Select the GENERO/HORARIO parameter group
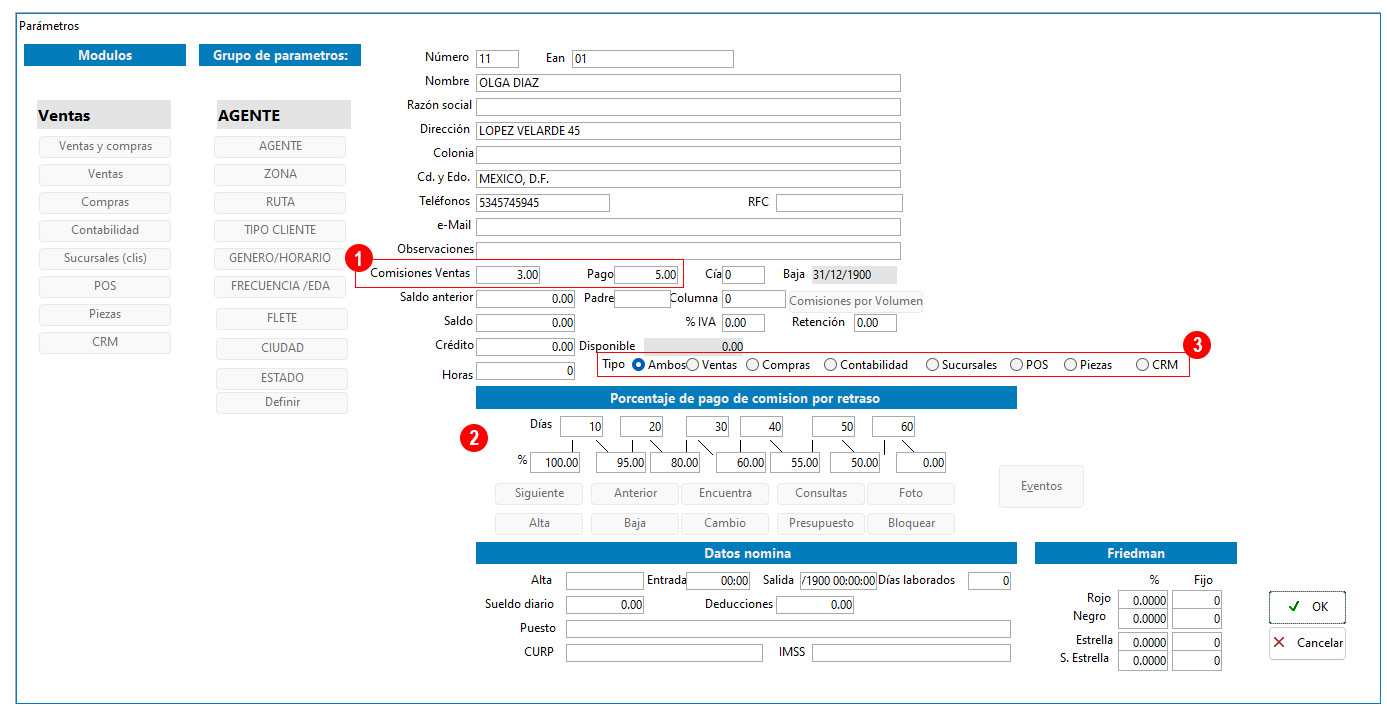Viewport: 1387px width, 712px height. (x=280, y=258)
